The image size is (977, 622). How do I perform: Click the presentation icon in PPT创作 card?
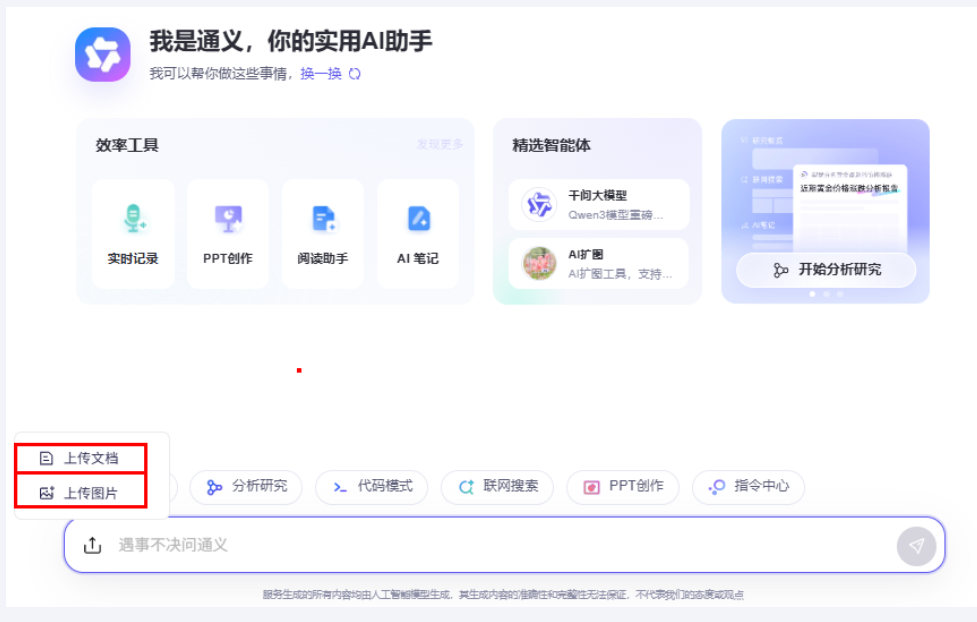pyautogui.click(x=229, y=219)
